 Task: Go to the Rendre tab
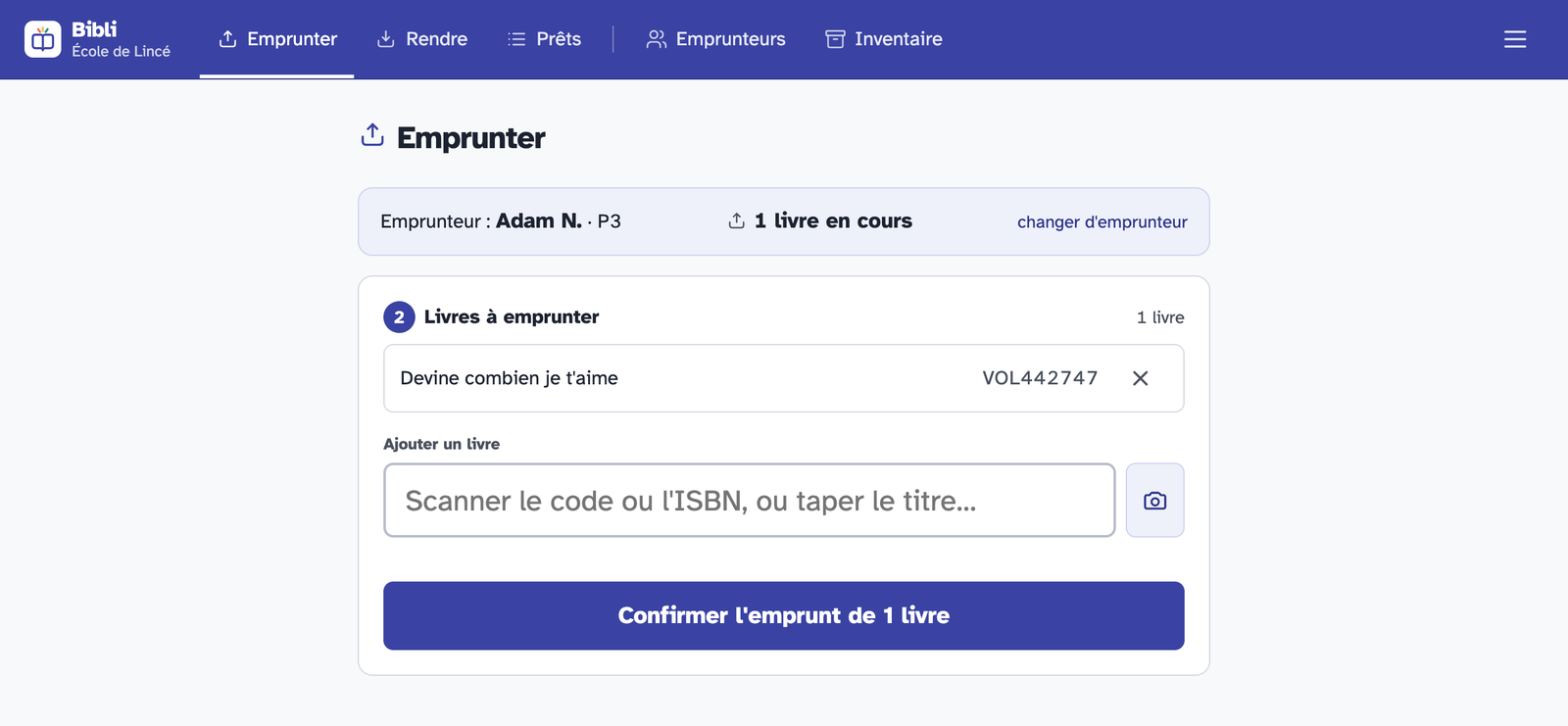422,39
